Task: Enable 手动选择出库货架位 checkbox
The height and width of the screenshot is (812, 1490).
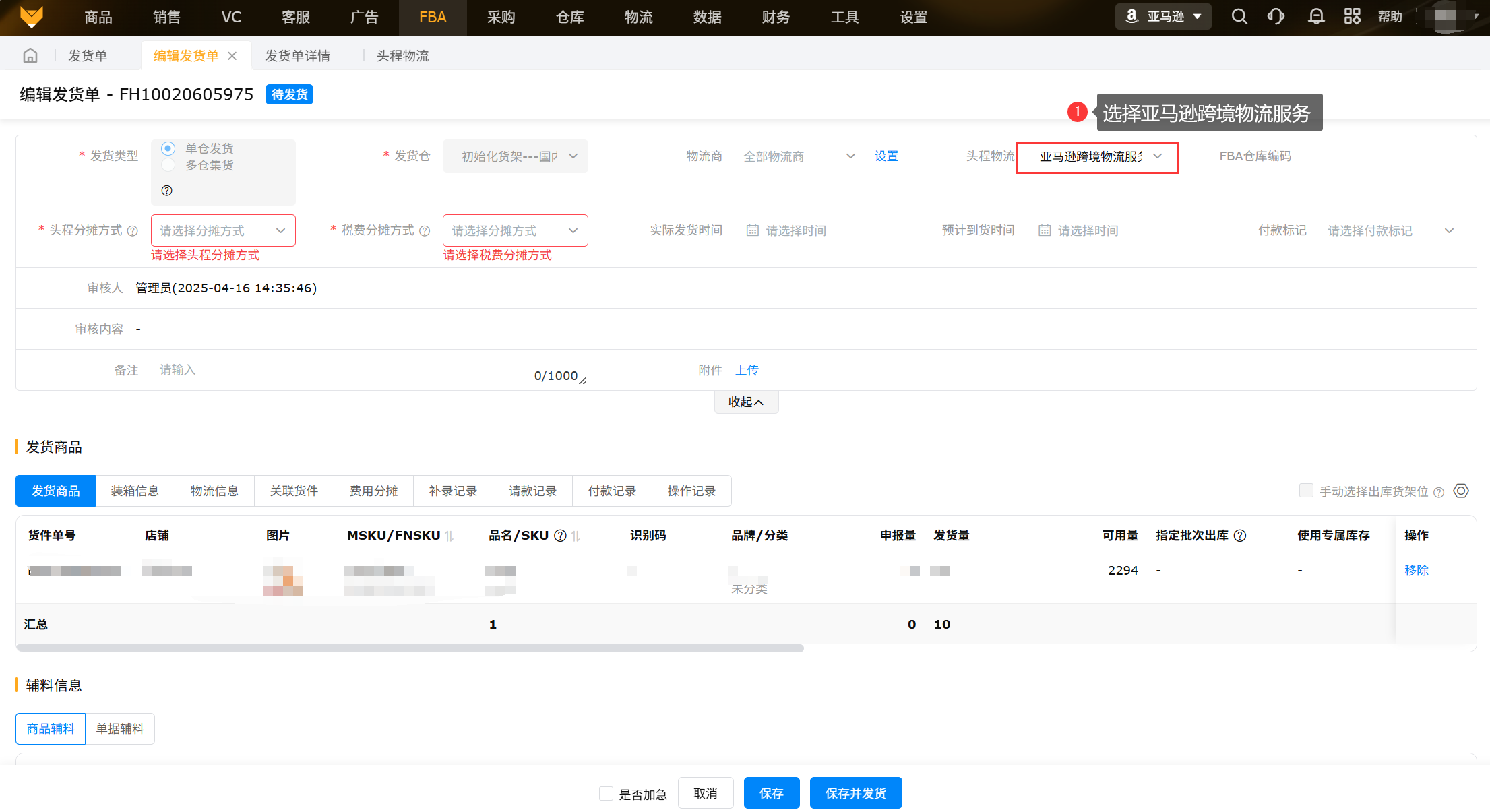Action: tap(1305, 491)
